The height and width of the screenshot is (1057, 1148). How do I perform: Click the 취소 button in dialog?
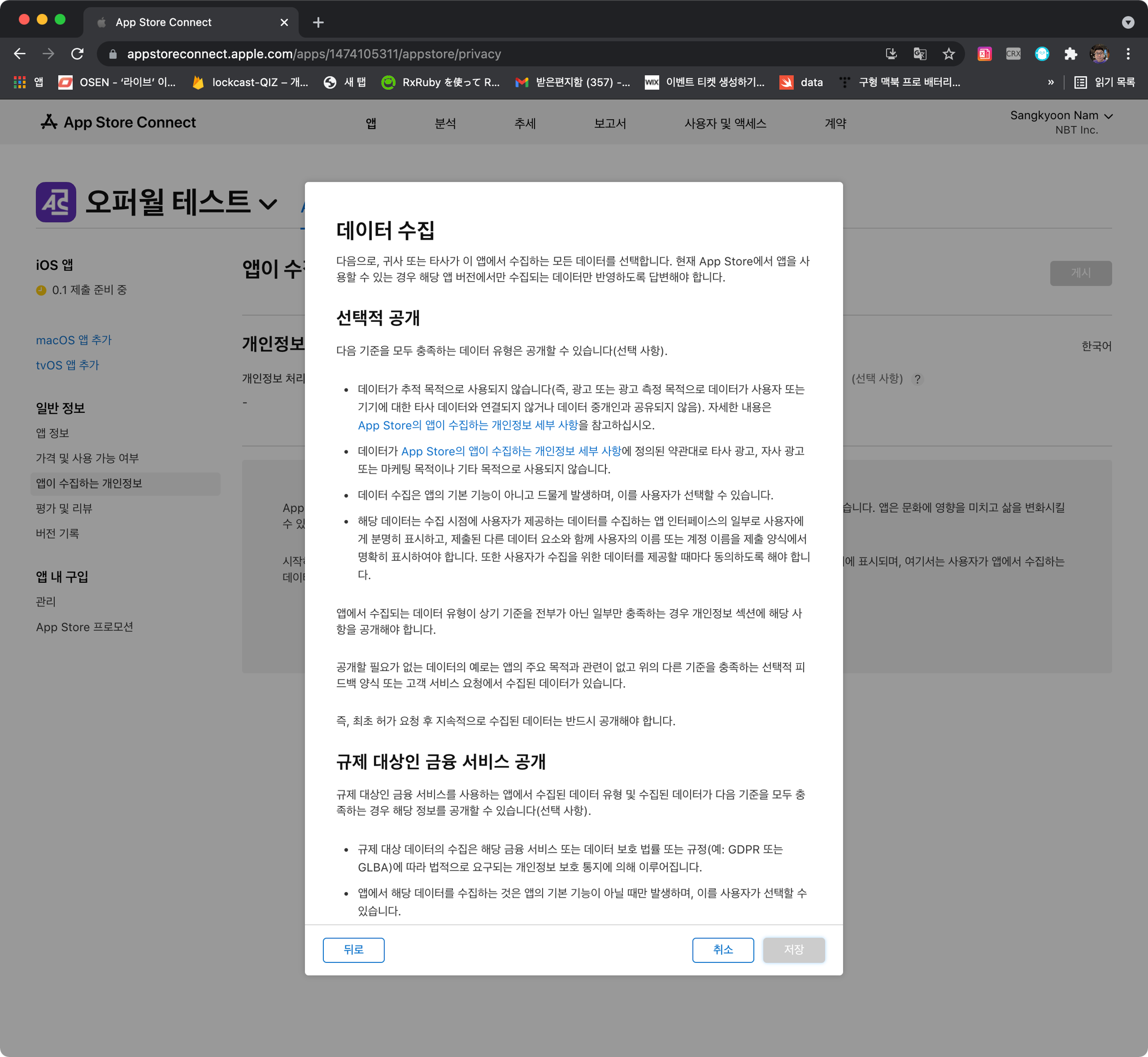pyautogui.click(x=722, y=949)
